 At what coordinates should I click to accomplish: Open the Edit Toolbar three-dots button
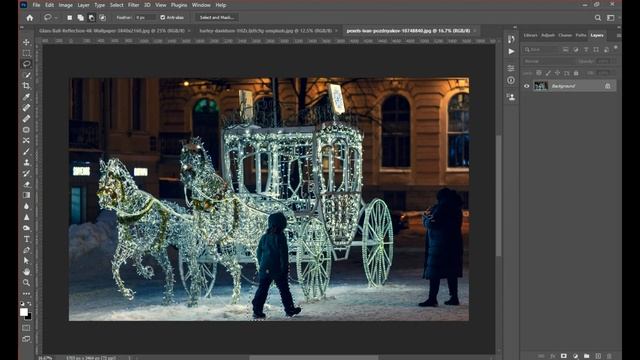[x=26, y=293]
